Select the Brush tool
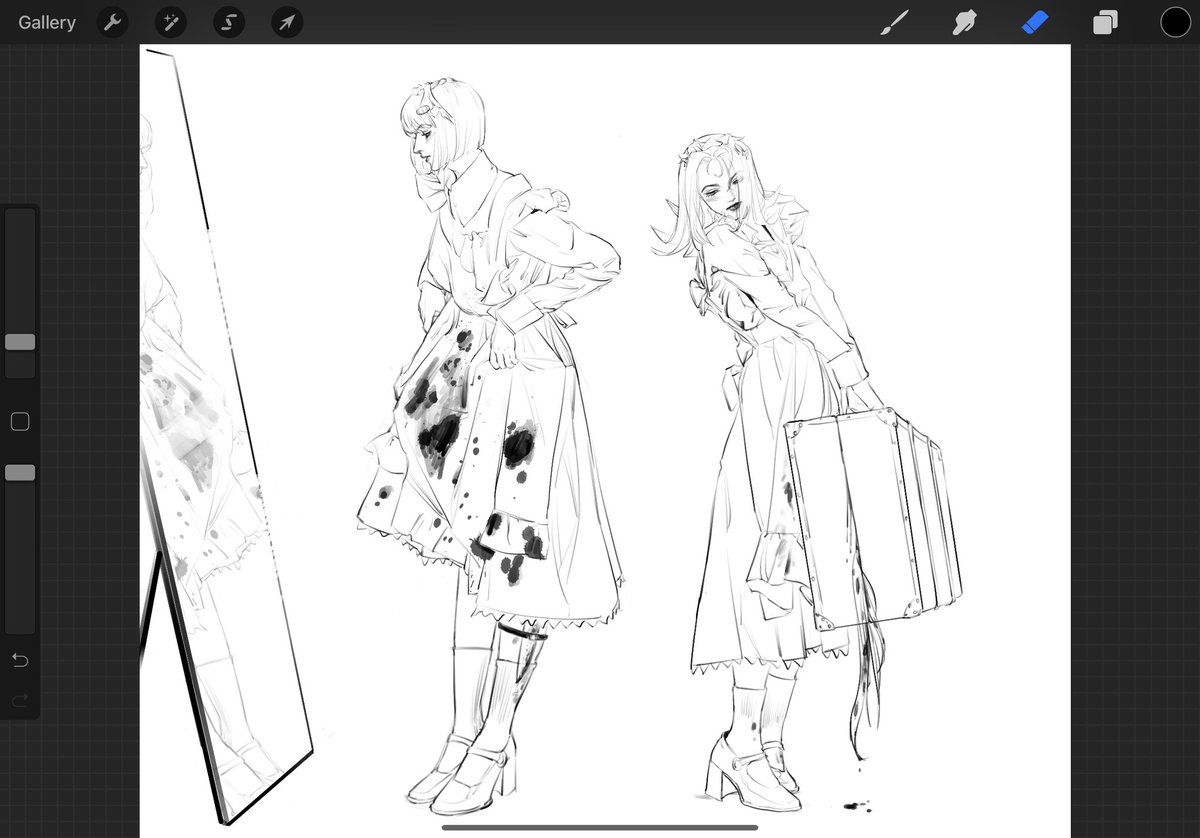The image size is (1200, 838). coord(893,22)
